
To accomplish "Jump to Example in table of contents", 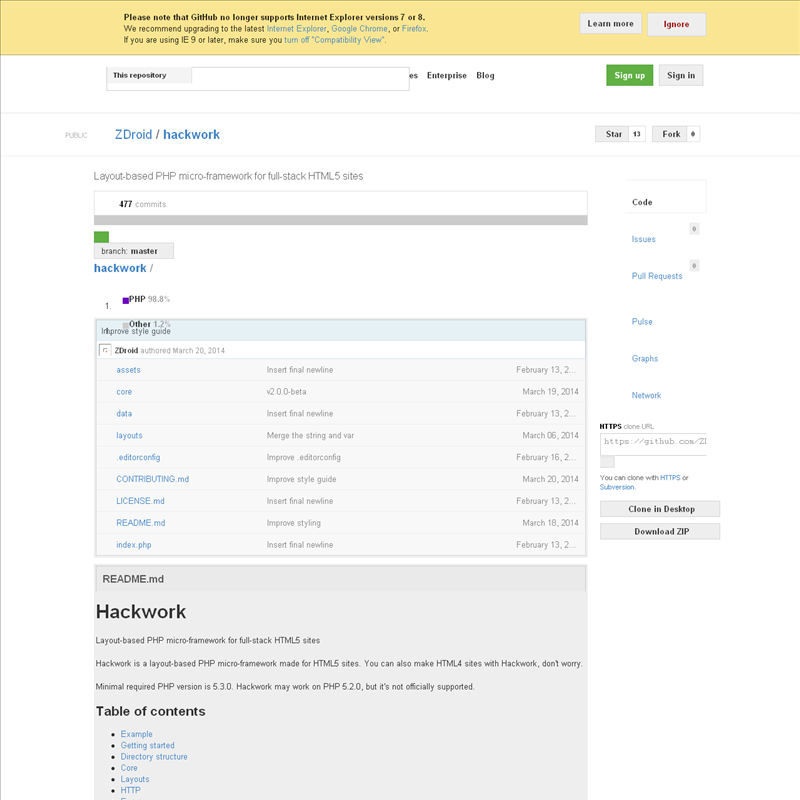I will point(136,734).
